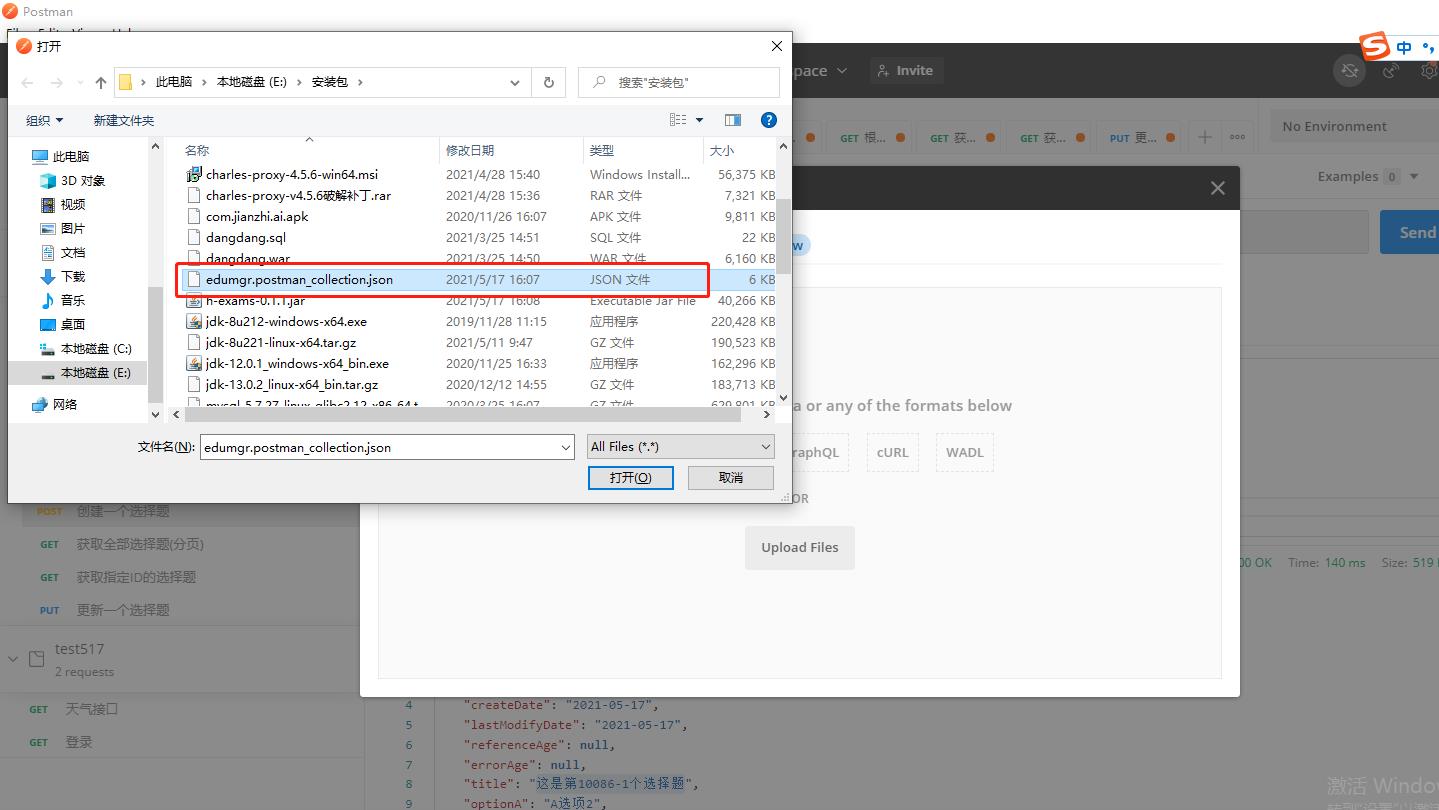Open tab options three-dots menu

(x=1237, y=137)
